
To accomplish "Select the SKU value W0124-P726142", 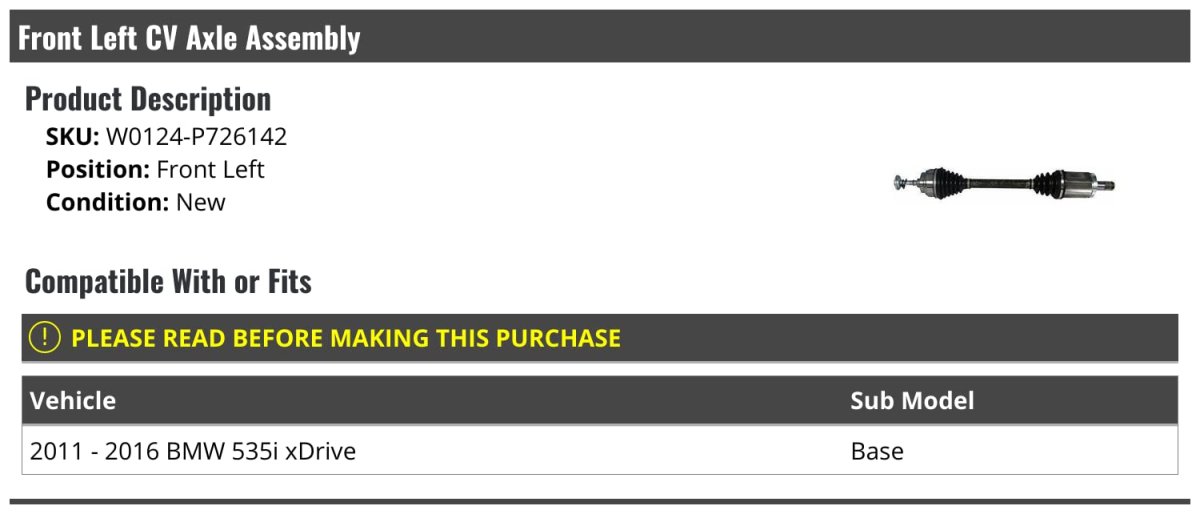I will pos(196,137).
